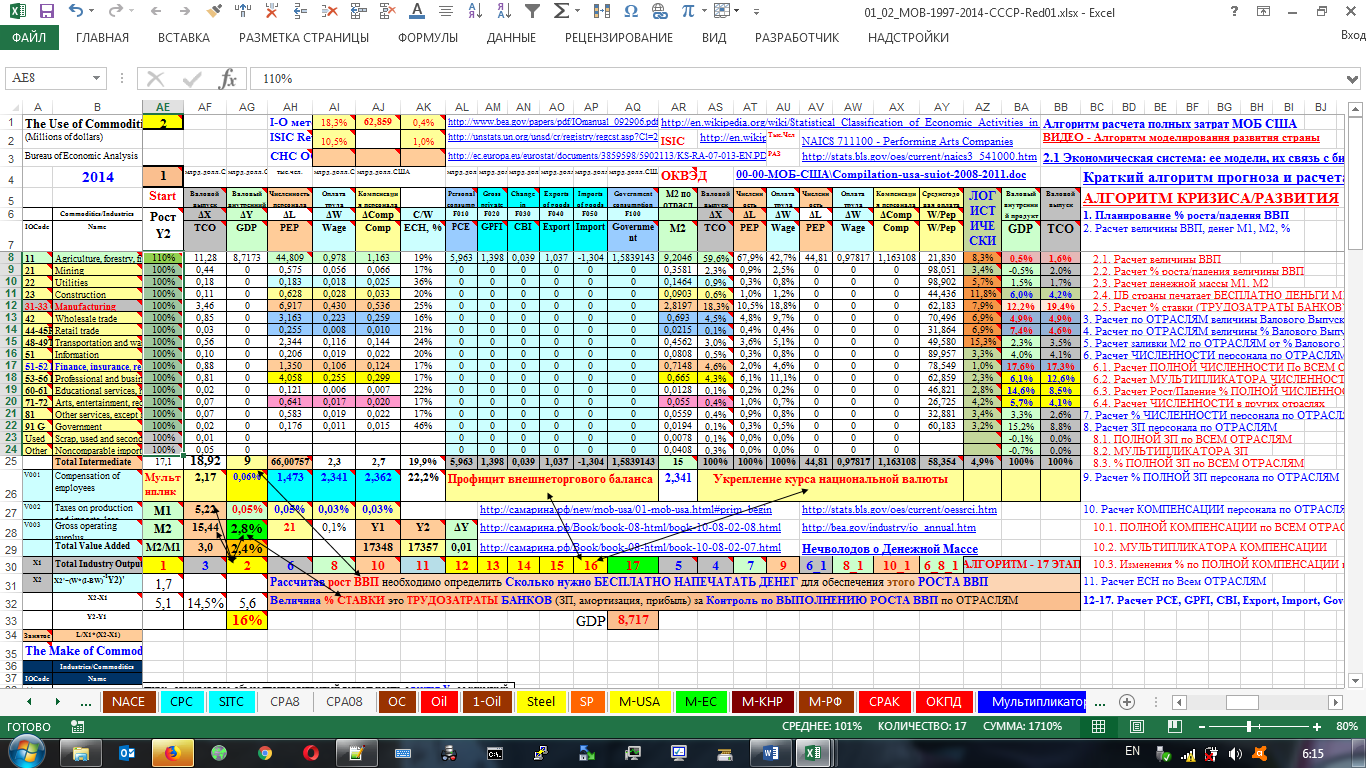Open the ФОРМУЛЫ ribbon tab
The width and height of the screenshot is (1366, 768).
pos(428,38)
